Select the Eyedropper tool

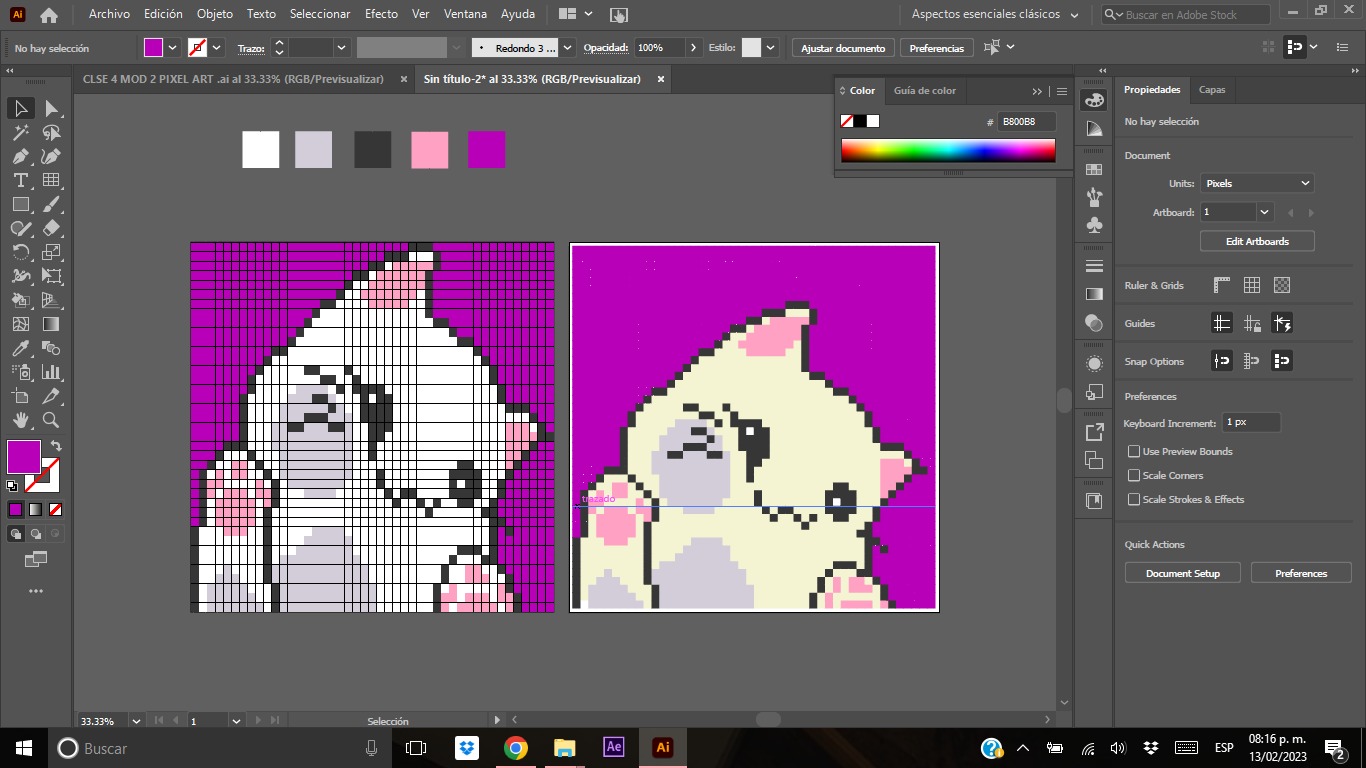pyautogui.click(x=20, y=348)
